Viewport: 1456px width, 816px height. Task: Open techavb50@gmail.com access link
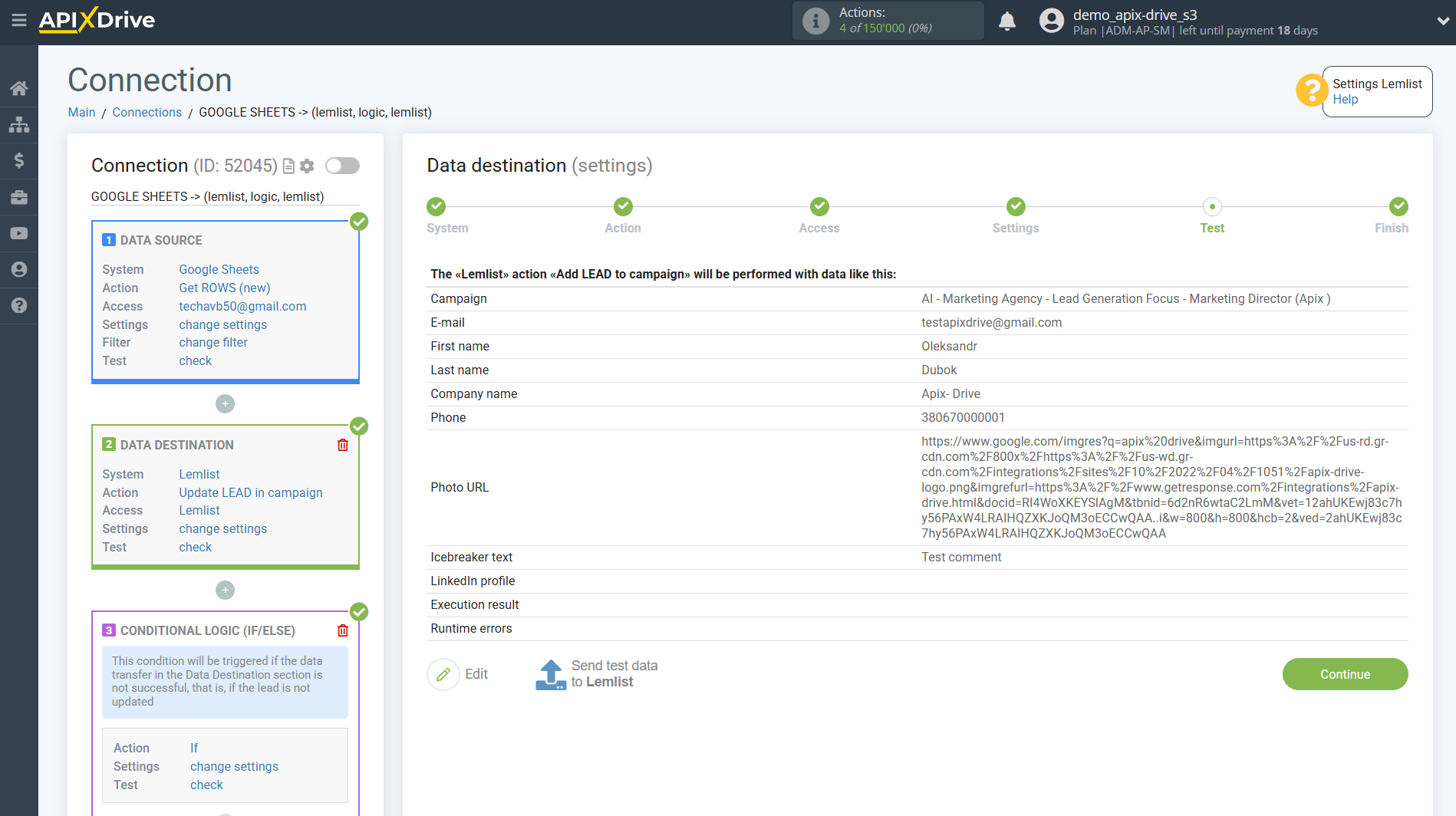[x=242, y=306]
